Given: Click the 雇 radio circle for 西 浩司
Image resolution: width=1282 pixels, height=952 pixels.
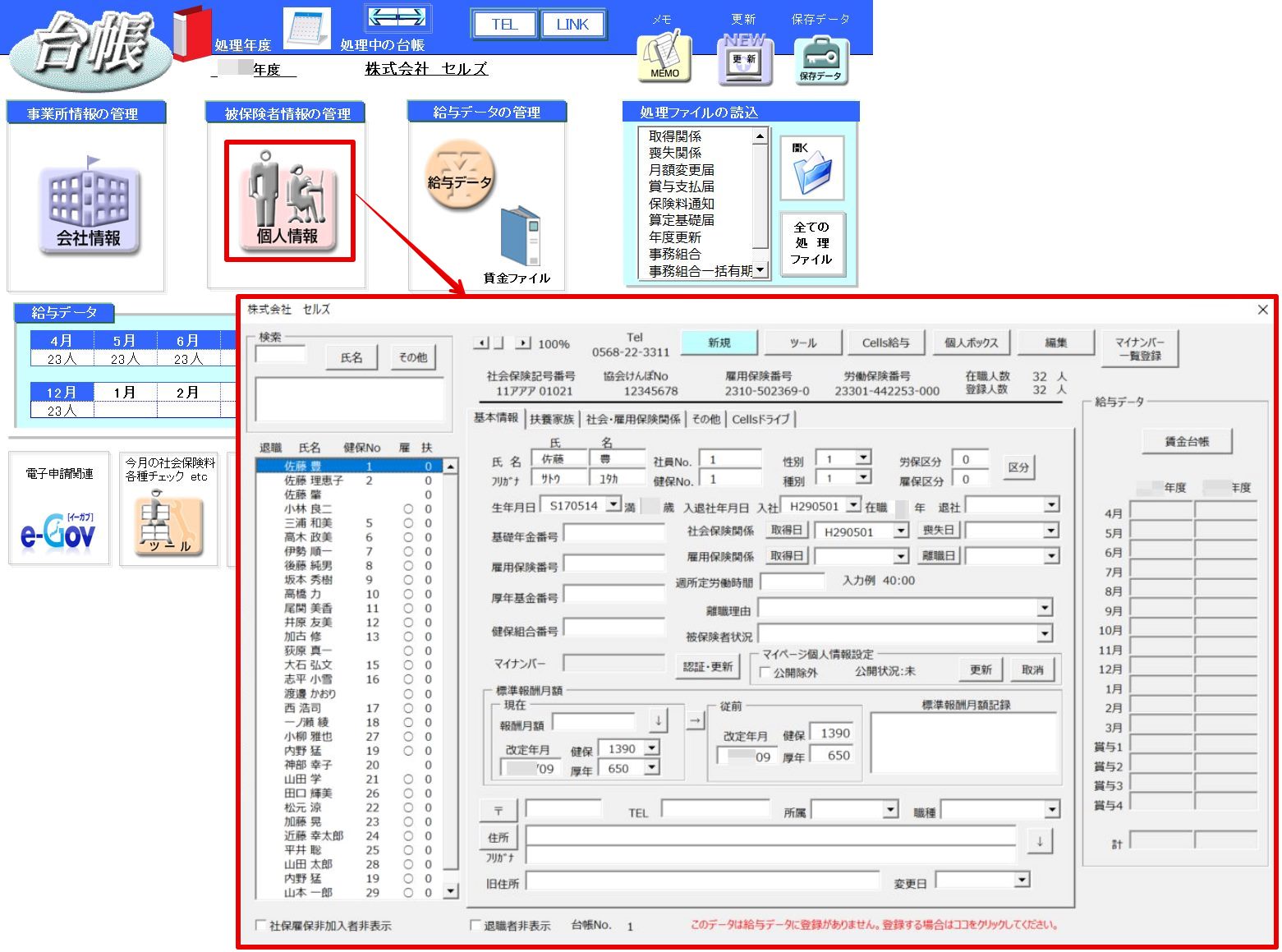Looking at the screenshot, I should tap(408, 707).
